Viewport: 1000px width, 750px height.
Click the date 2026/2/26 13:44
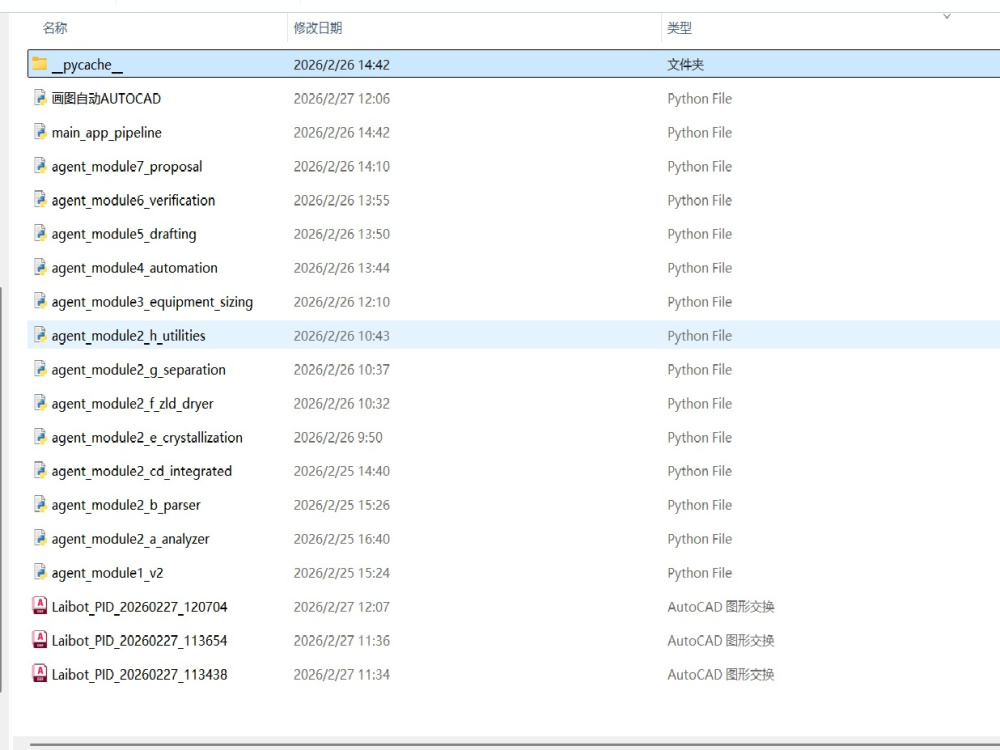[x=341, y=268]
